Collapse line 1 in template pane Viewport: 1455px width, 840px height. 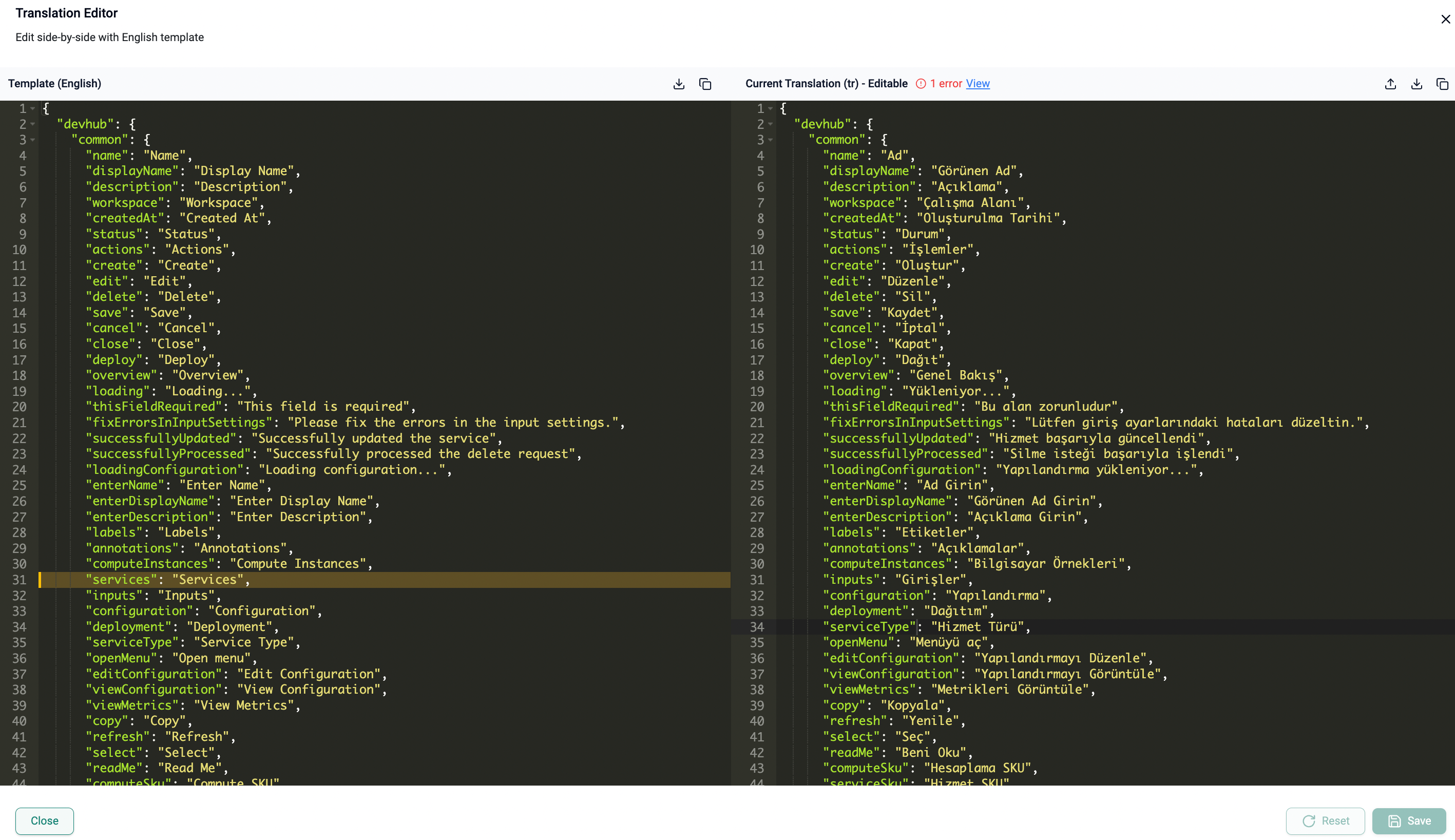point(33,108)
